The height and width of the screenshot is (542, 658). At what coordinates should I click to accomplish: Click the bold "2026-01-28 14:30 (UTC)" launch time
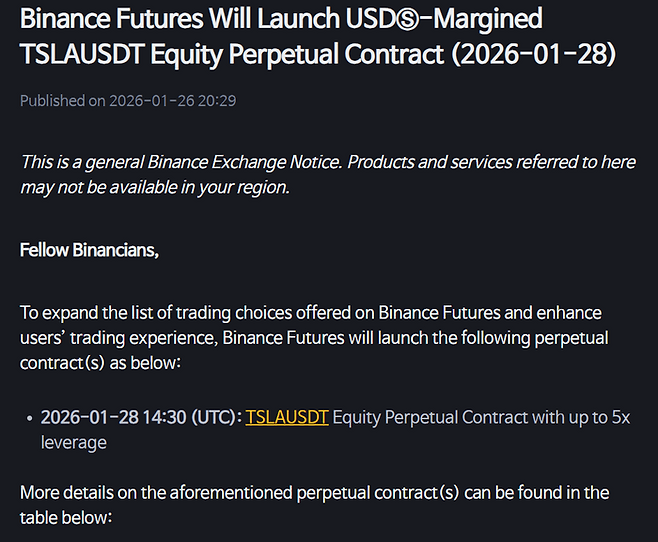tap(140, 417)
